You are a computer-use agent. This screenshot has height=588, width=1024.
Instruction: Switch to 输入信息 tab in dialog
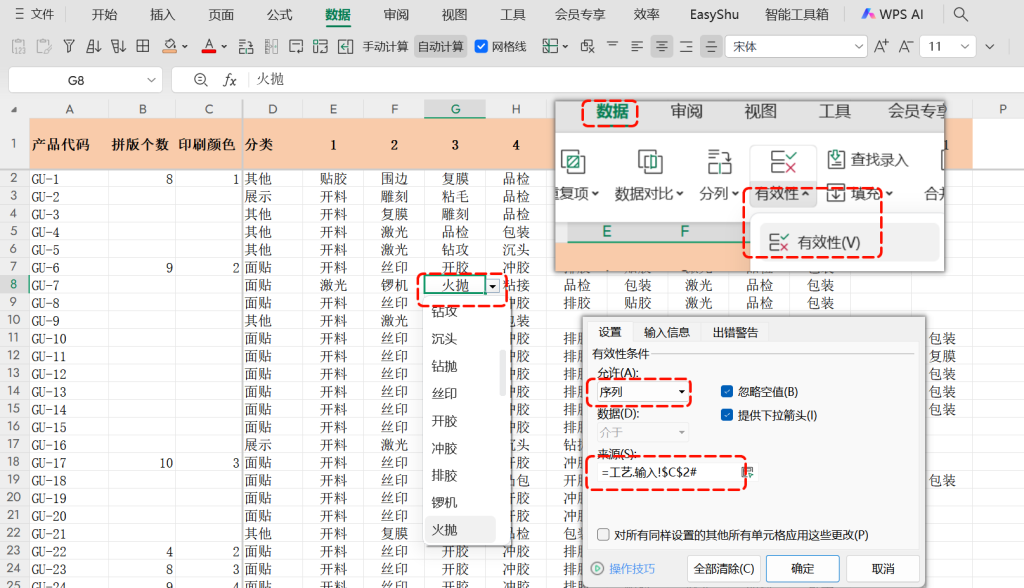click(667, 332)
